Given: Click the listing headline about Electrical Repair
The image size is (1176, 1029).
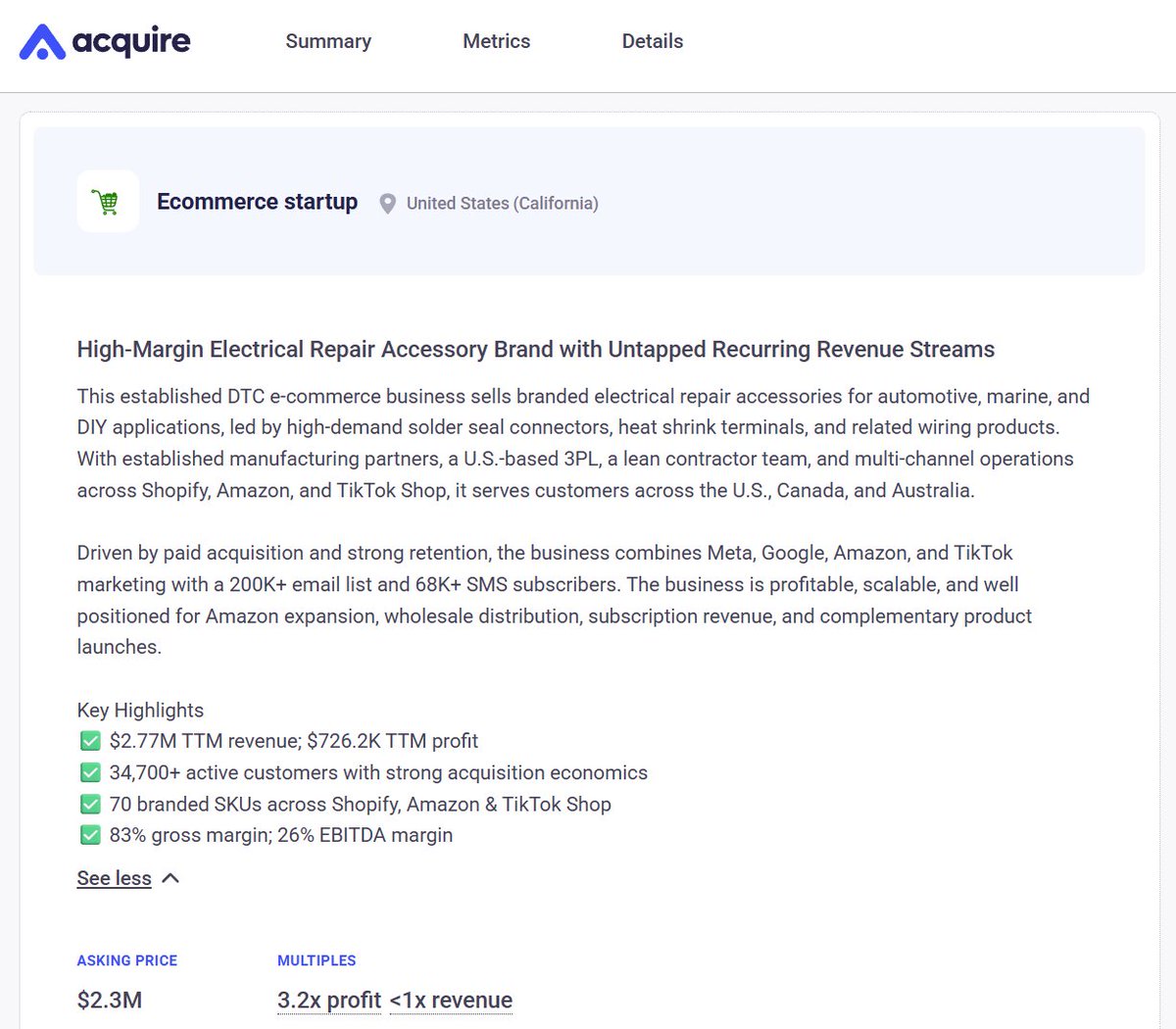Looking at the screenshot, I should point(536,349).
